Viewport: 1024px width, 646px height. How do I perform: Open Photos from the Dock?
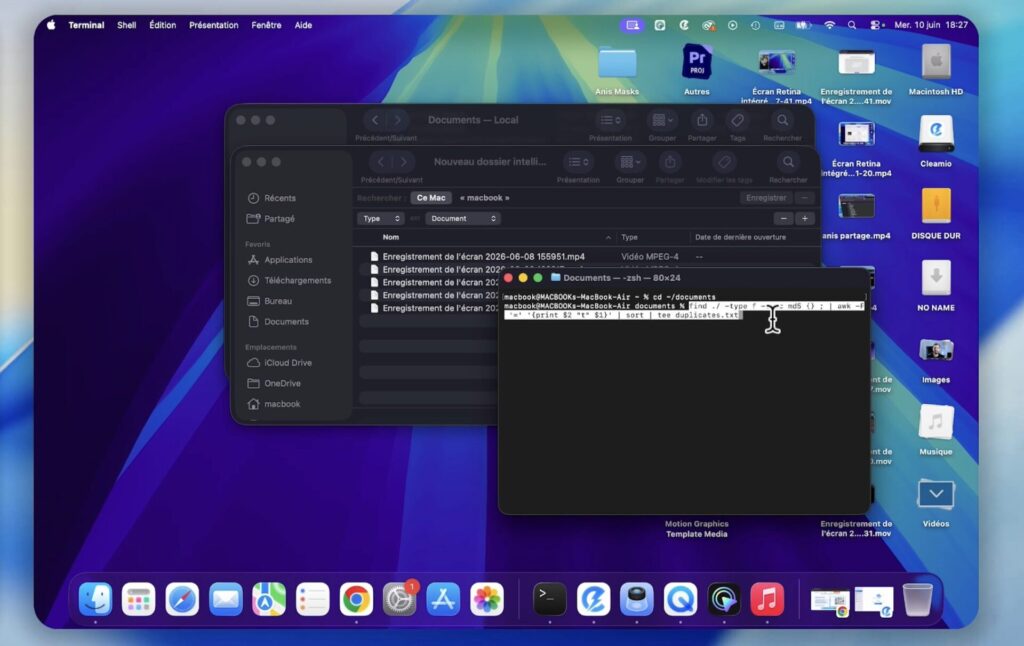point(487,599)
